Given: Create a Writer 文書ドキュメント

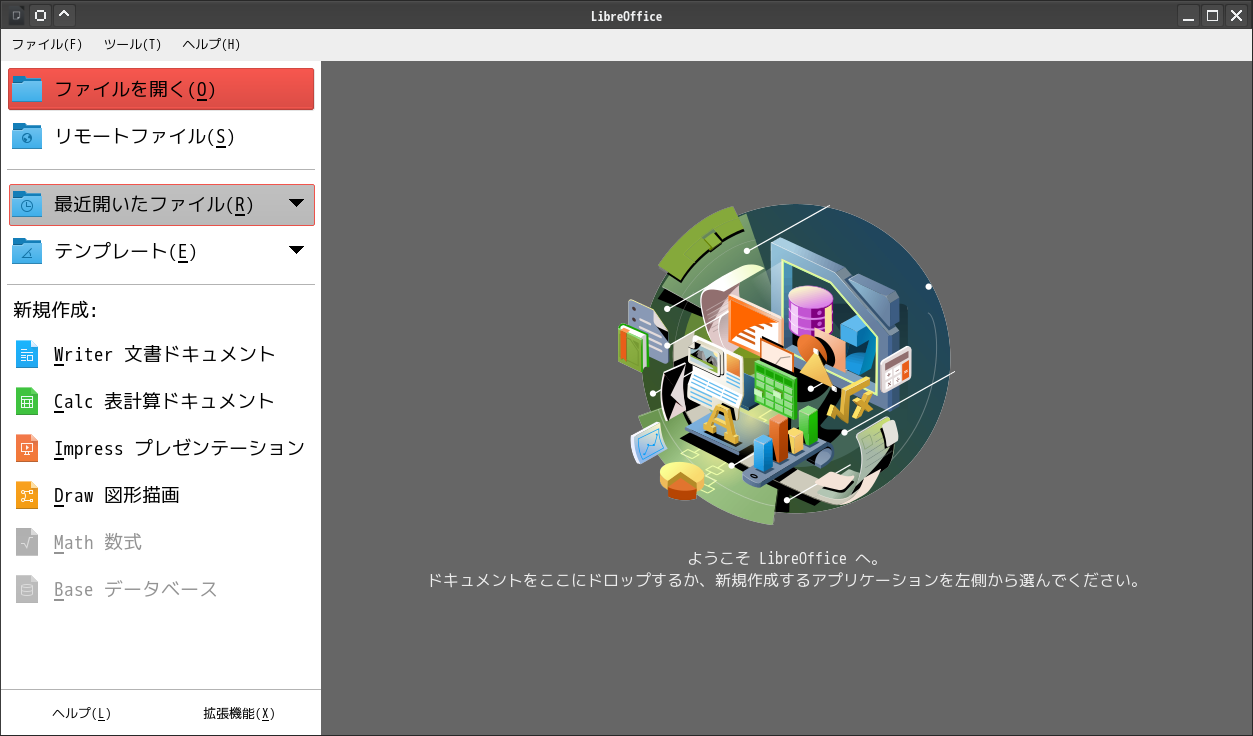Looking at the screenshot, I should 161,354.
